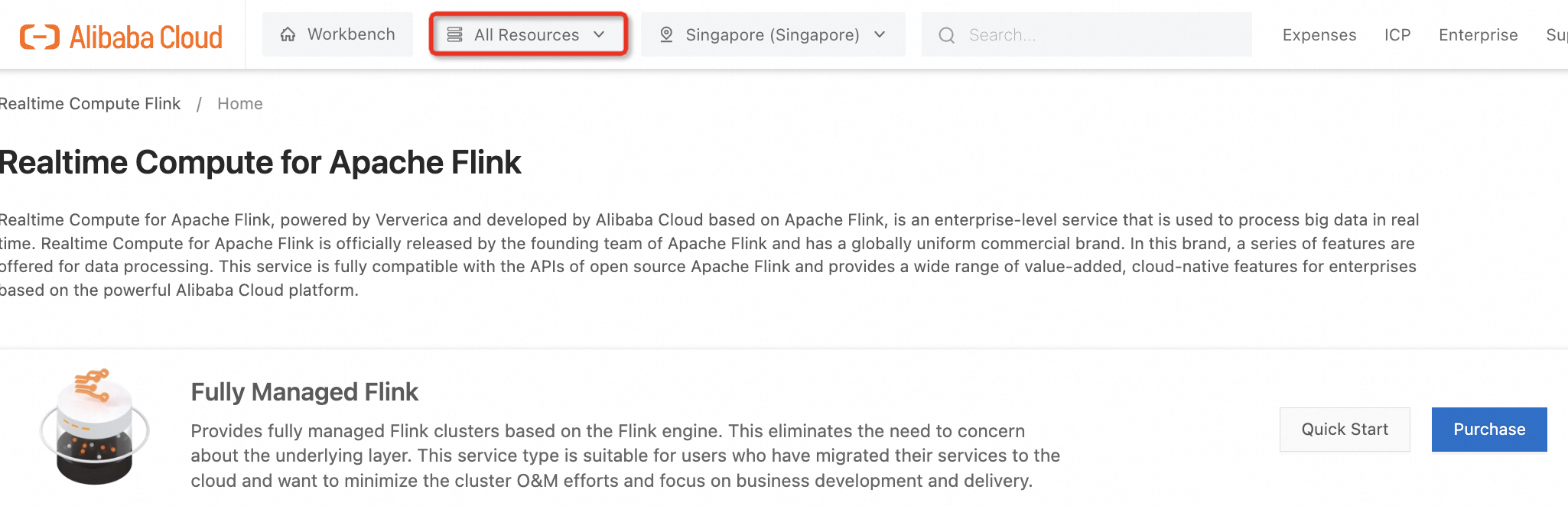Focus the top Search input field
The image size is (1568, 506).
tap(1101, 35)
